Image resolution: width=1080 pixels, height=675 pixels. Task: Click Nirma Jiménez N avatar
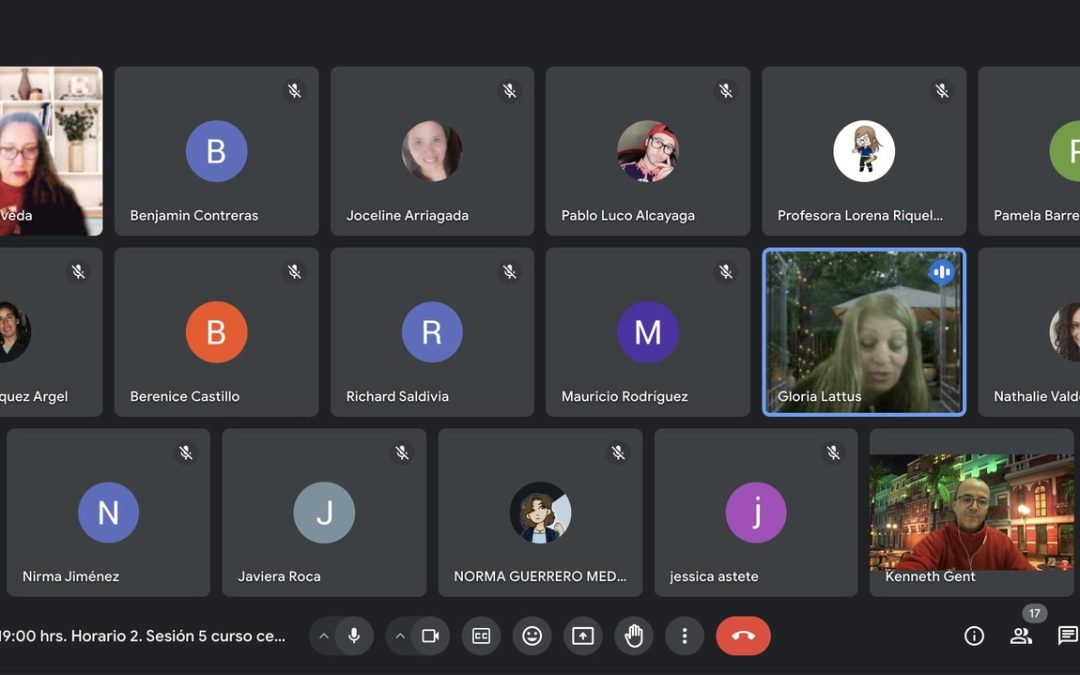tap(108, 512)
